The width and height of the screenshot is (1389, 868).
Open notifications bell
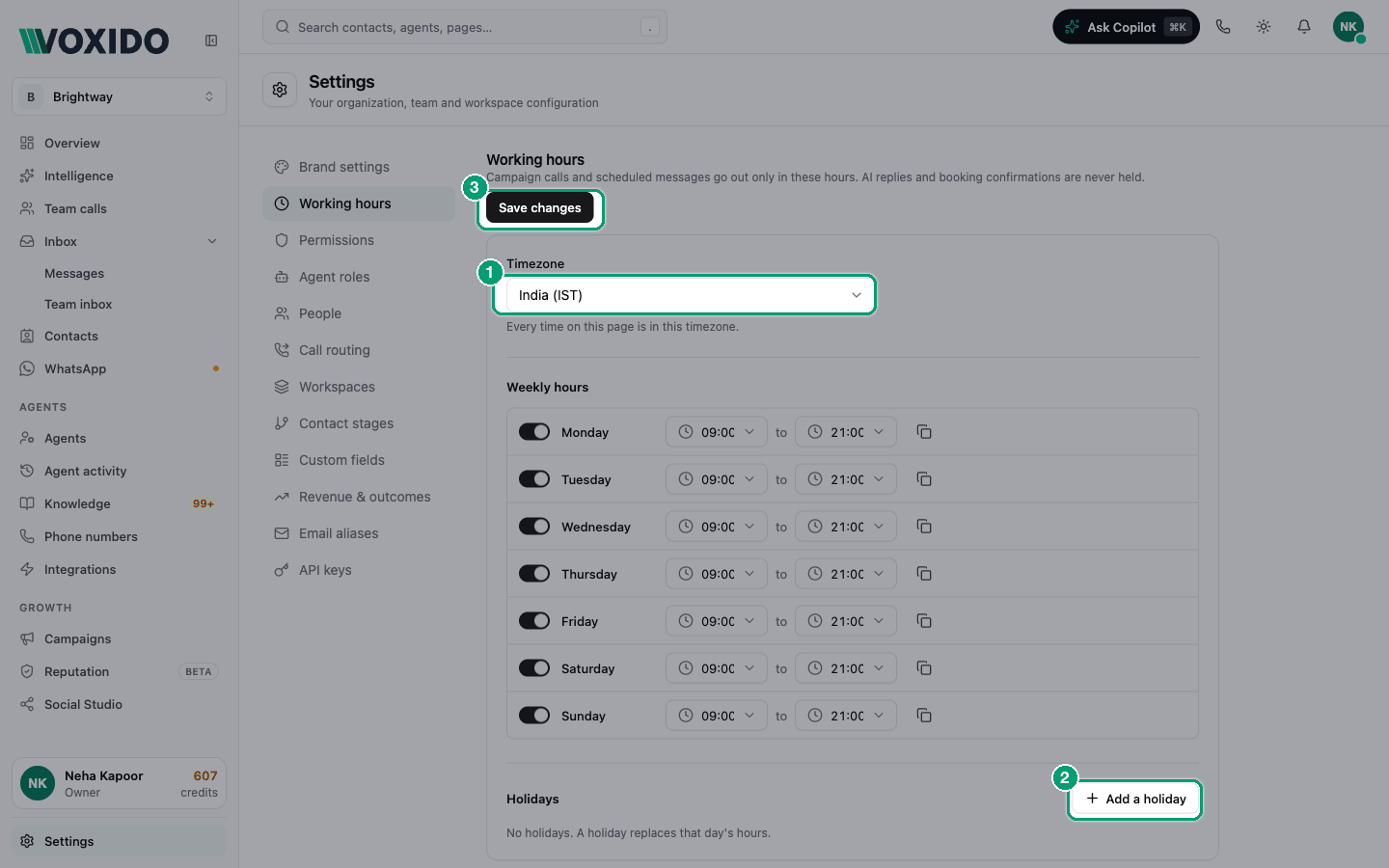click(x=1304, y=27)
